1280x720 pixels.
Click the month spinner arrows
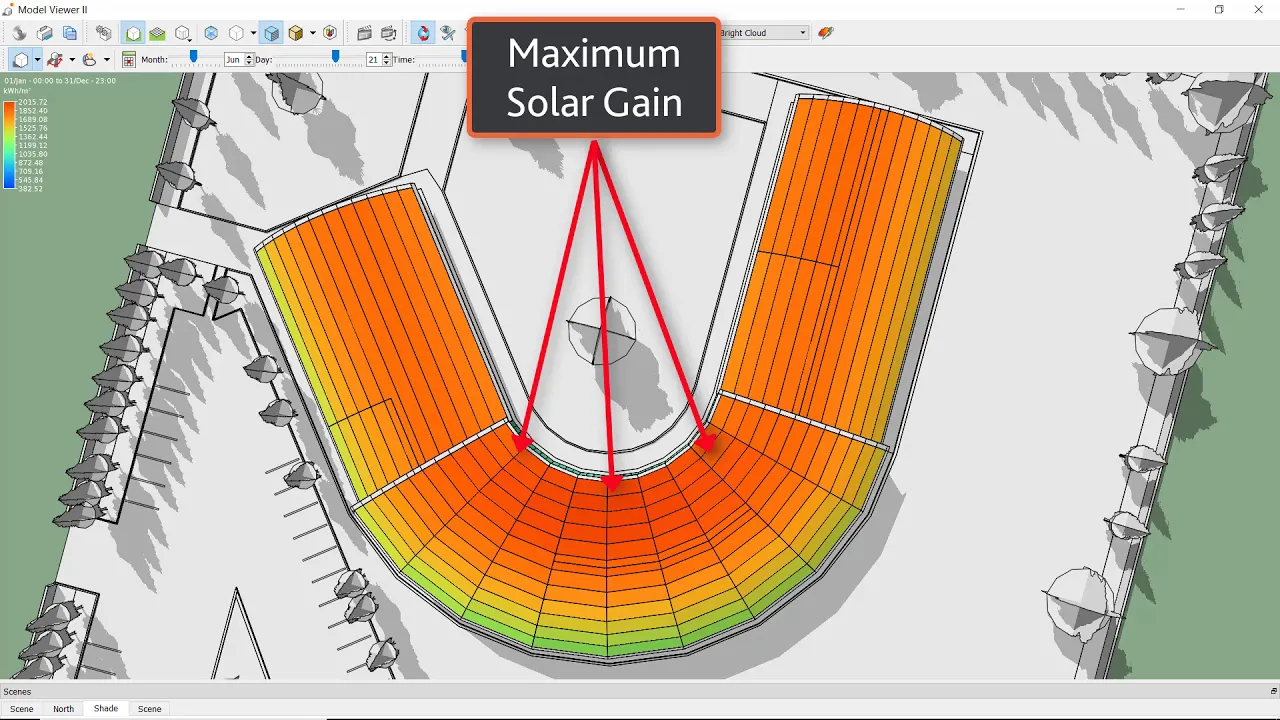(248, 60)
